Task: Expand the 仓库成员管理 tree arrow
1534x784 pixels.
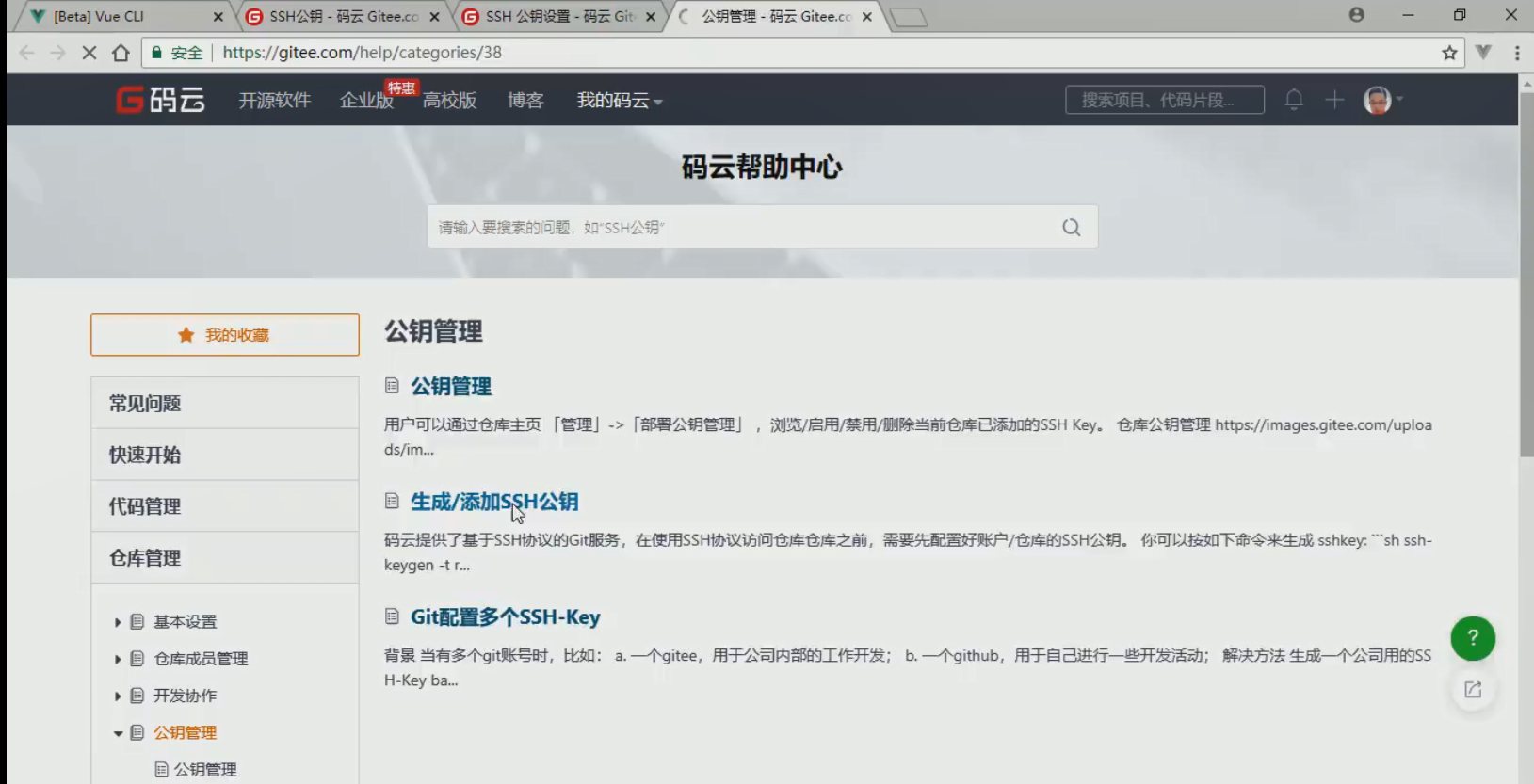Action: click(118, 659)
